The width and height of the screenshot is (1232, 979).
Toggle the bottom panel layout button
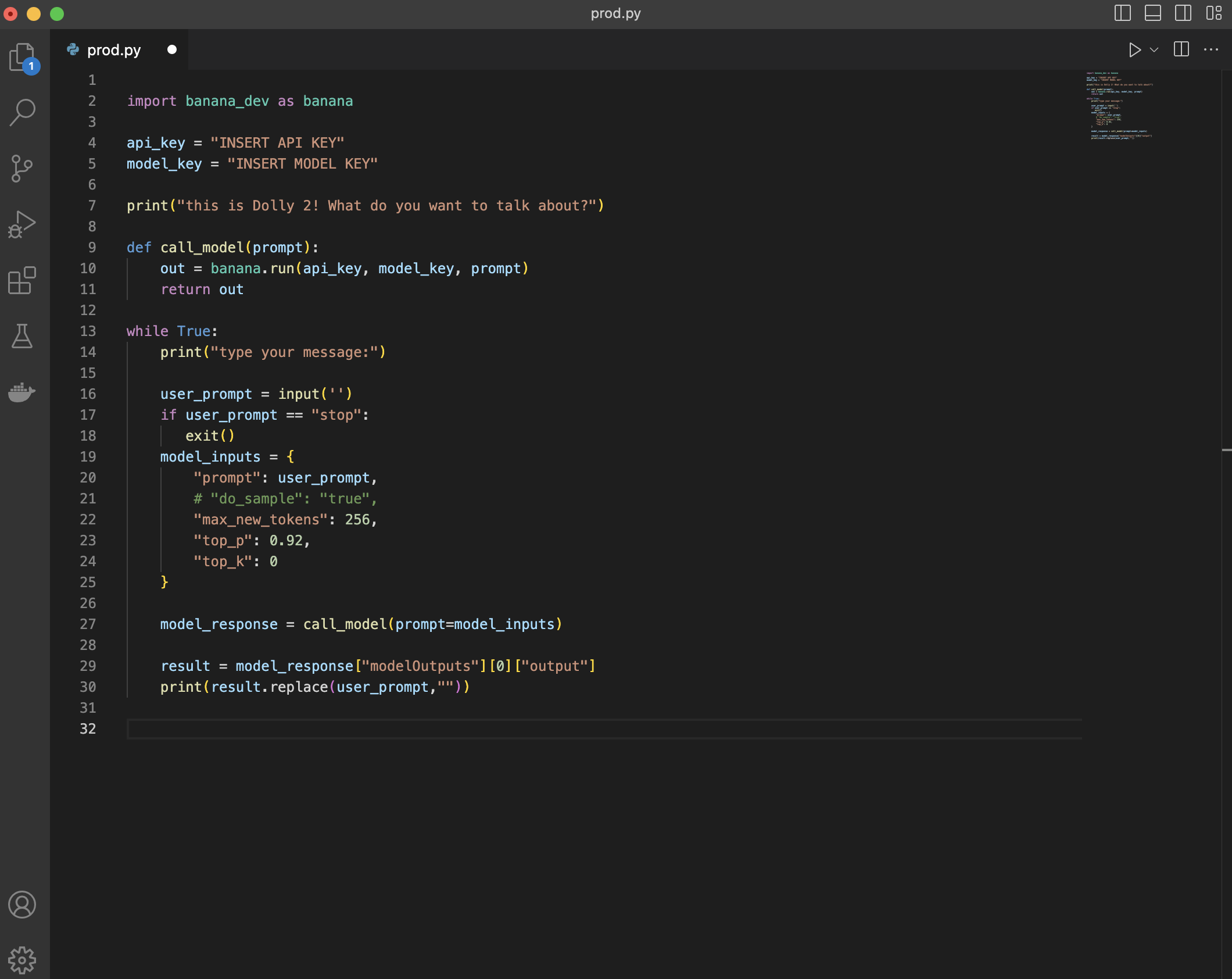point(1152,13)
